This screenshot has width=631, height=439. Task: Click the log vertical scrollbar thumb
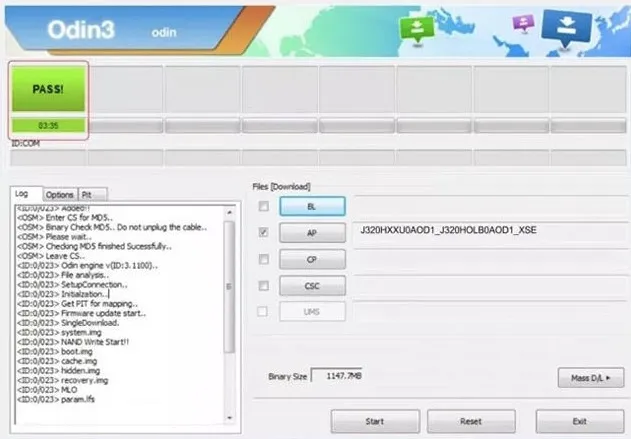(229, 286)
